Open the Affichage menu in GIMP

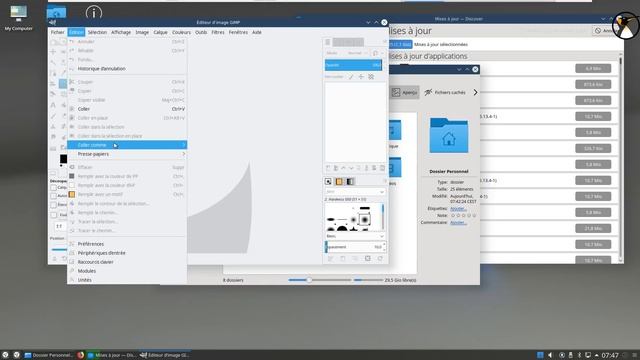[x=121, y=32]
